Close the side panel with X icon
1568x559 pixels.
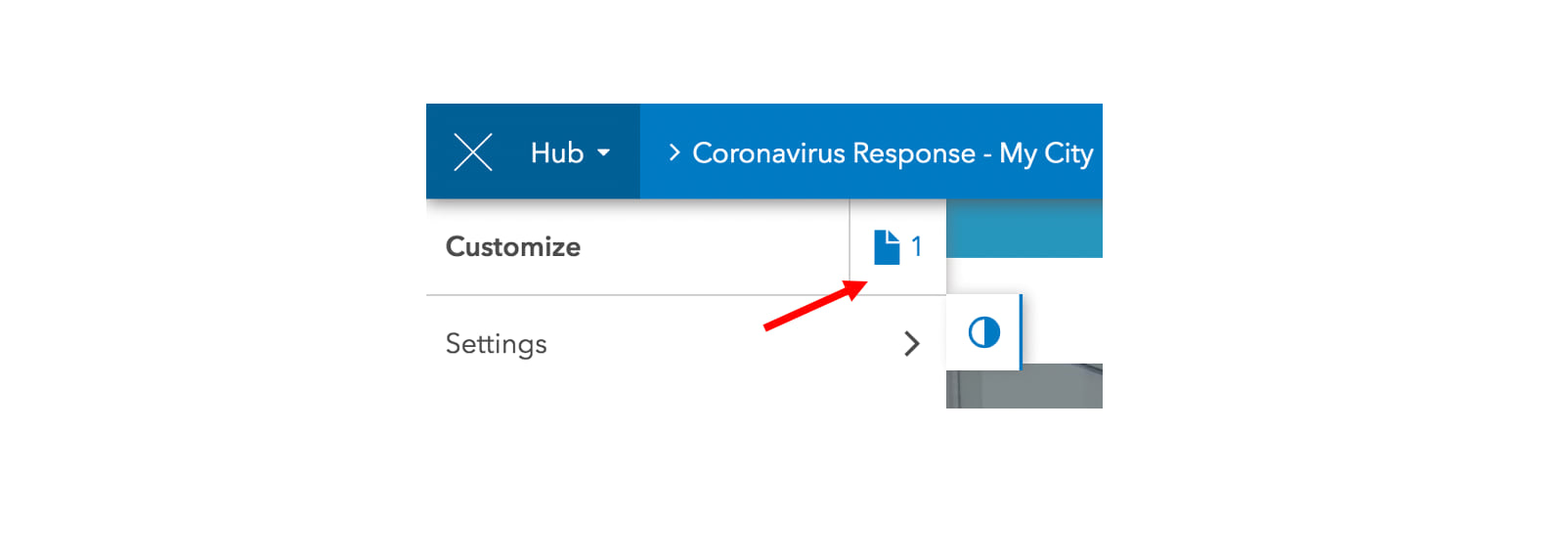point(473,152)
